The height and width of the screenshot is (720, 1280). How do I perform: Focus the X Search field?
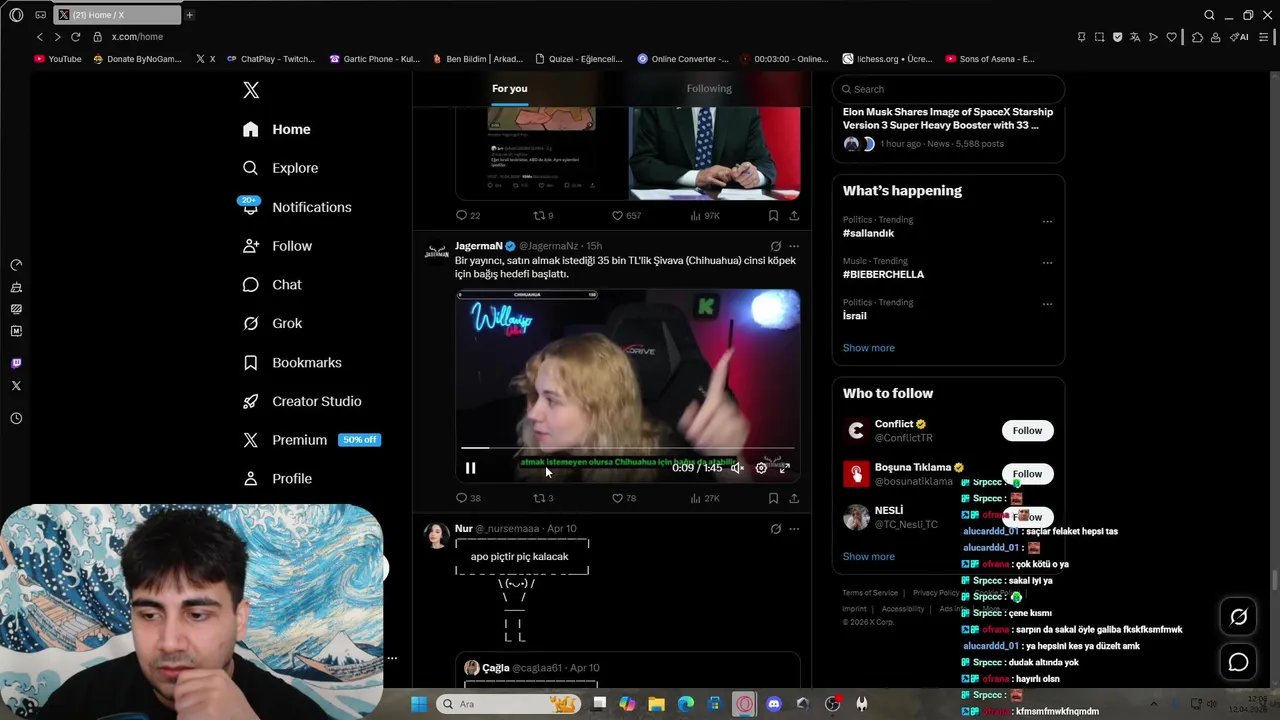(948, 89)
